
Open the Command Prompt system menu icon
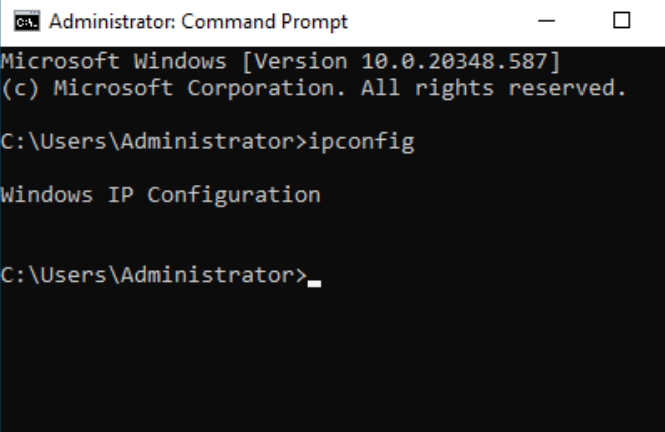(27, 21)
